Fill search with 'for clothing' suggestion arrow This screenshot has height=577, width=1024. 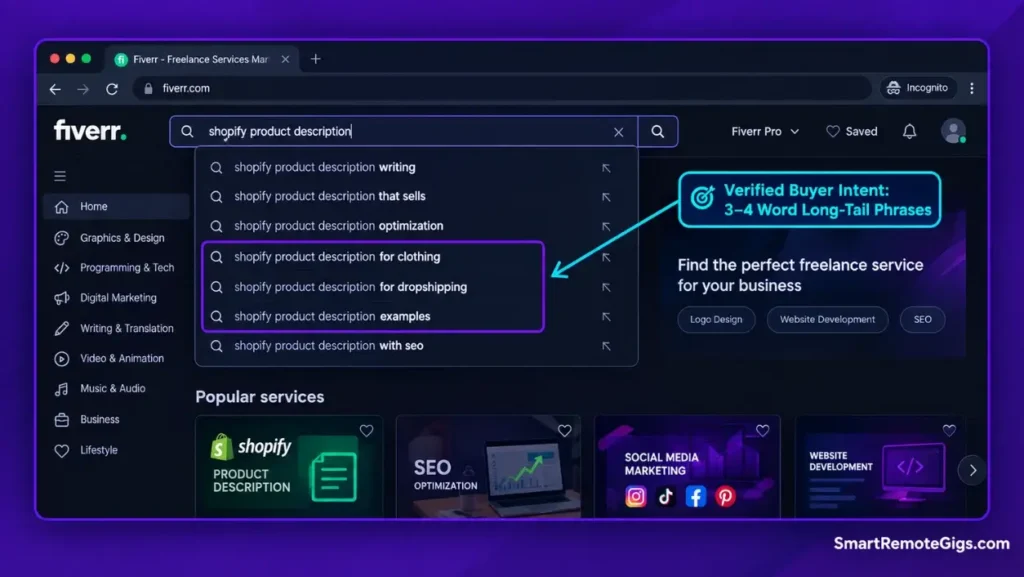pos(606,257)
